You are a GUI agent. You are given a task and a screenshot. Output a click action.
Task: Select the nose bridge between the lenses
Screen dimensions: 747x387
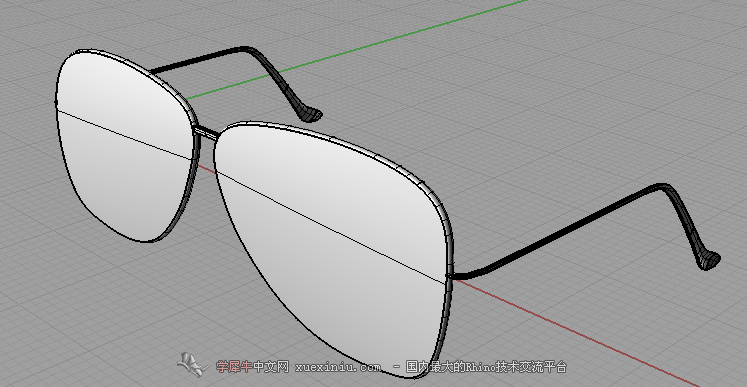point(205,132)
